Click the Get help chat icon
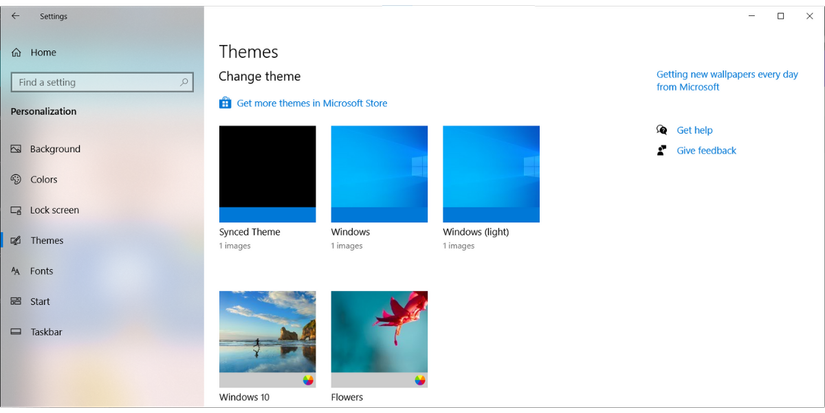This screenshot has width=825, height=413. (661, 130)
